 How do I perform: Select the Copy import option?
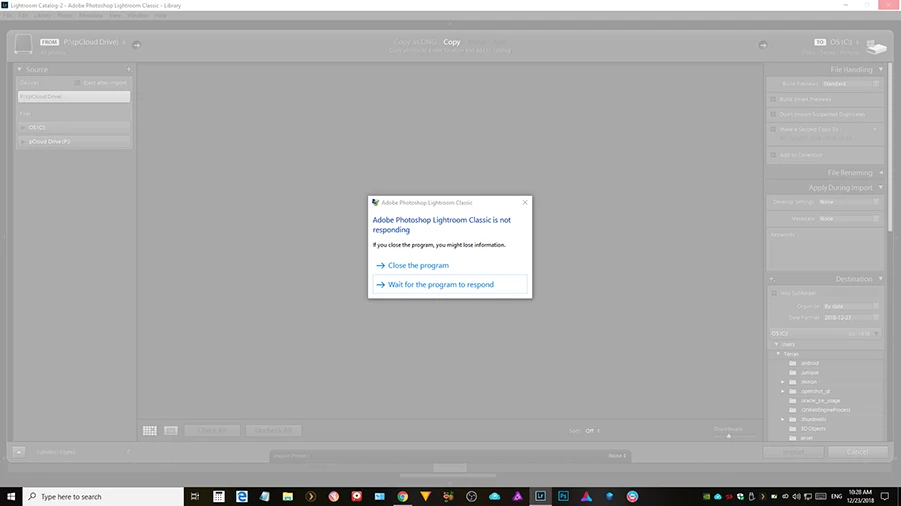tap(452, 42)
